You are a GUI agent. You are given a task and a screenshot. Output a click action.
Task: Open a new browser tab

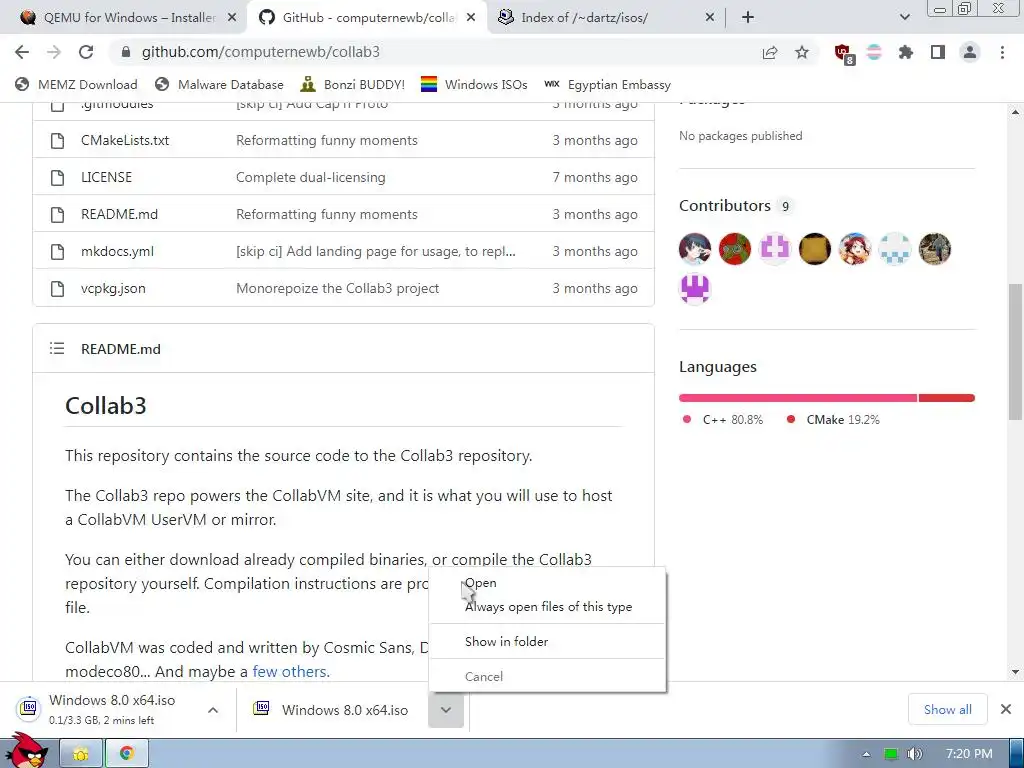point(748,18)
